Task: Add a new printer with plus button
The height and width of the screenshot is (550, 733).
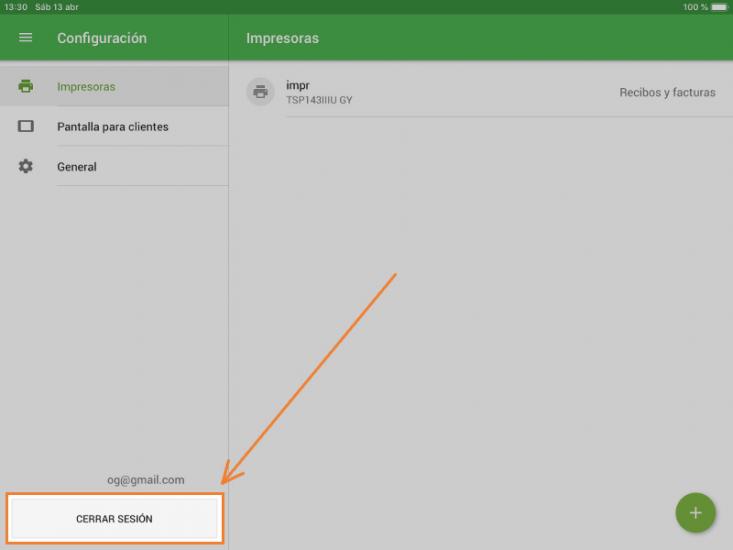Action: click(x=695, y=513)
